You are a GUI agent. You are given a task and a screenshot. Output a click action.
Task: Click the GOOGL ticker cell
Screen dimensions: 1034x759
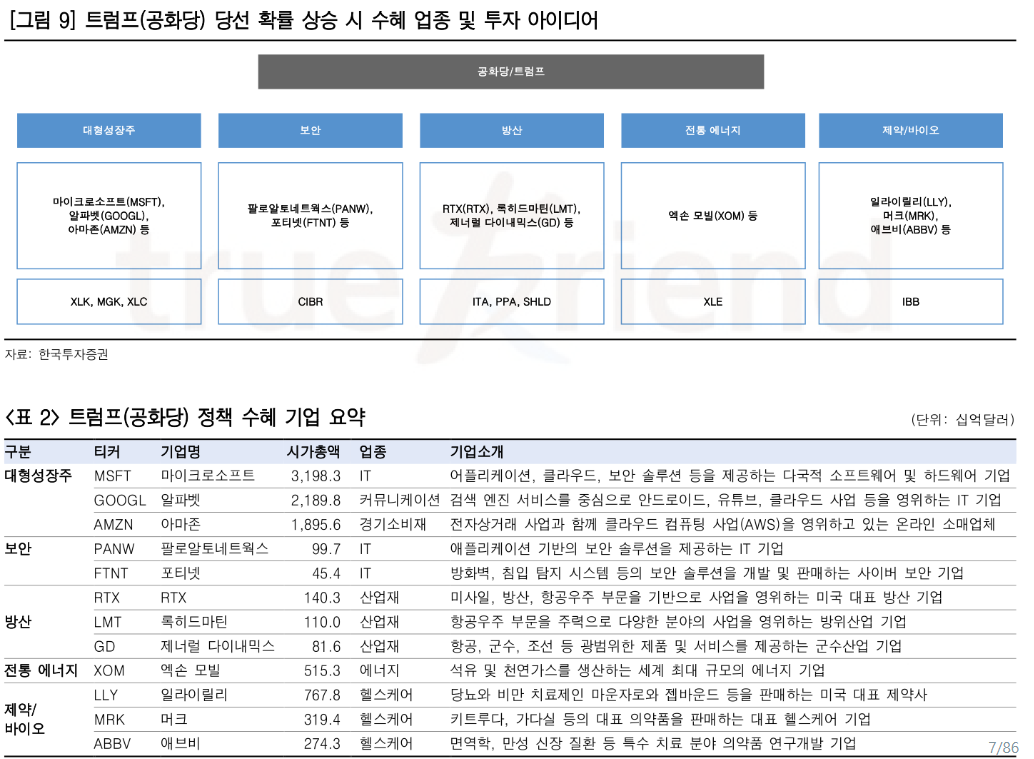pos(119,501)
